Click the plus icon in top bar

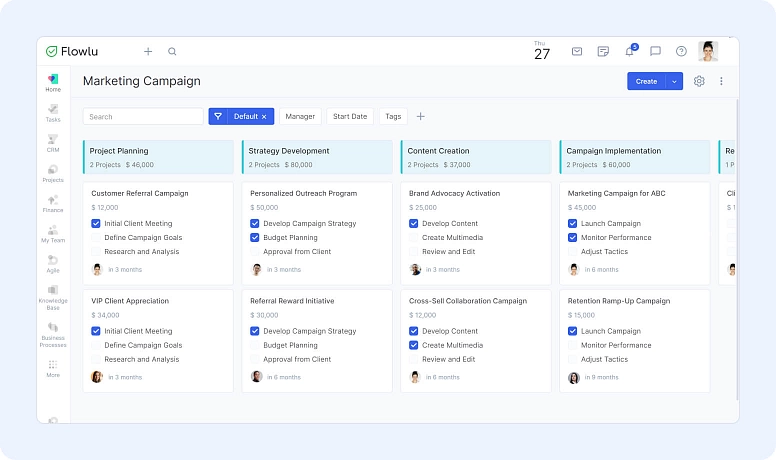[148, 52]
